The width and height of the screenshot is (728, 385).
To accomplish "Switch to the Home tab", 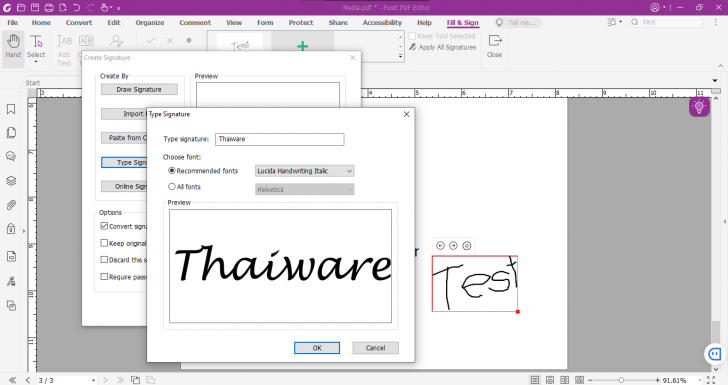I will point(41,22).
